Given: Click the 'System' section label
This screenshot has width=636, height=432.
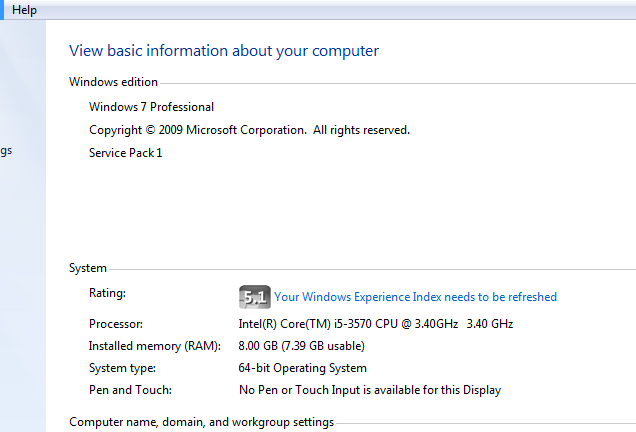Looking at the screenshot, I should coord(88,268).
